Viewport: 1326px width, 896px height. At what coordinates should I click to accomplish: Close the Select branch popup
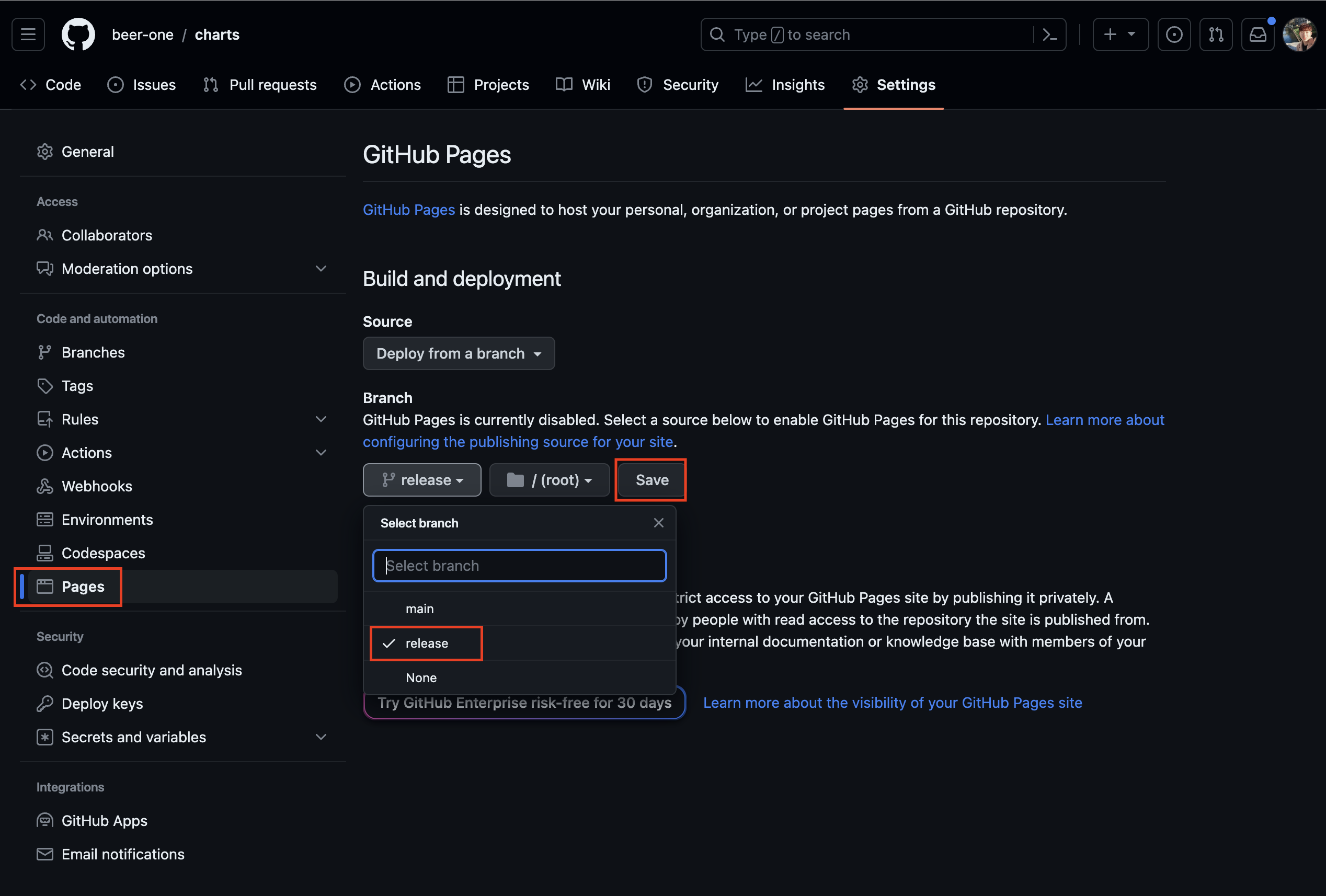click(658, 523)
